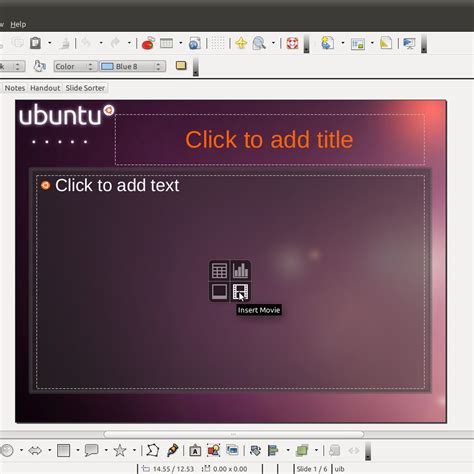The height and width of the screenshot is (474, 474).
Task: Click the Insert Chart toolbar icon
Action: [x=148, y=43]
